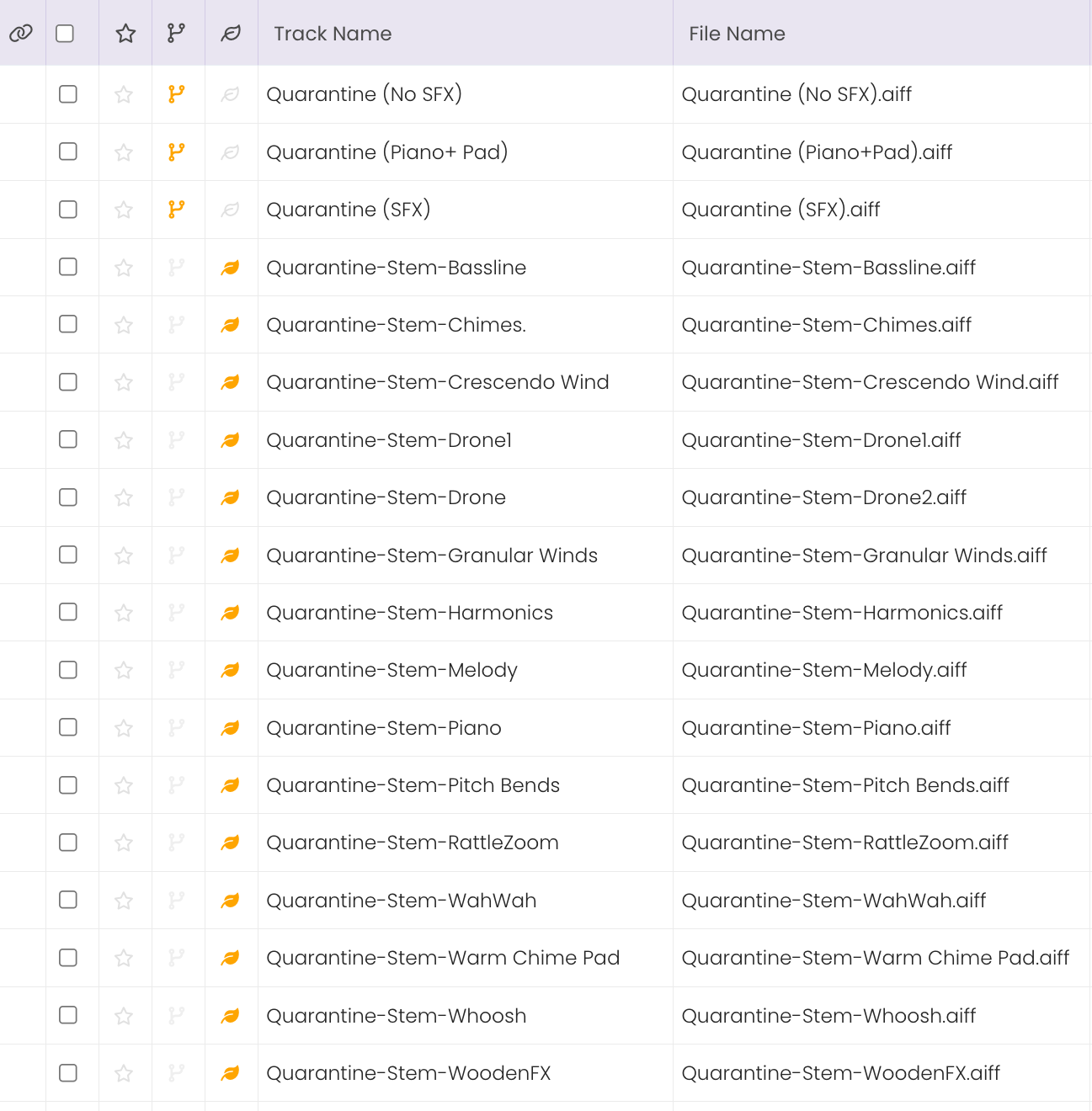Screen dimensions: 1092x1111
Task: Click the file name Quarantine-Stem-Drone2.aiff
Action: (823, 497)
